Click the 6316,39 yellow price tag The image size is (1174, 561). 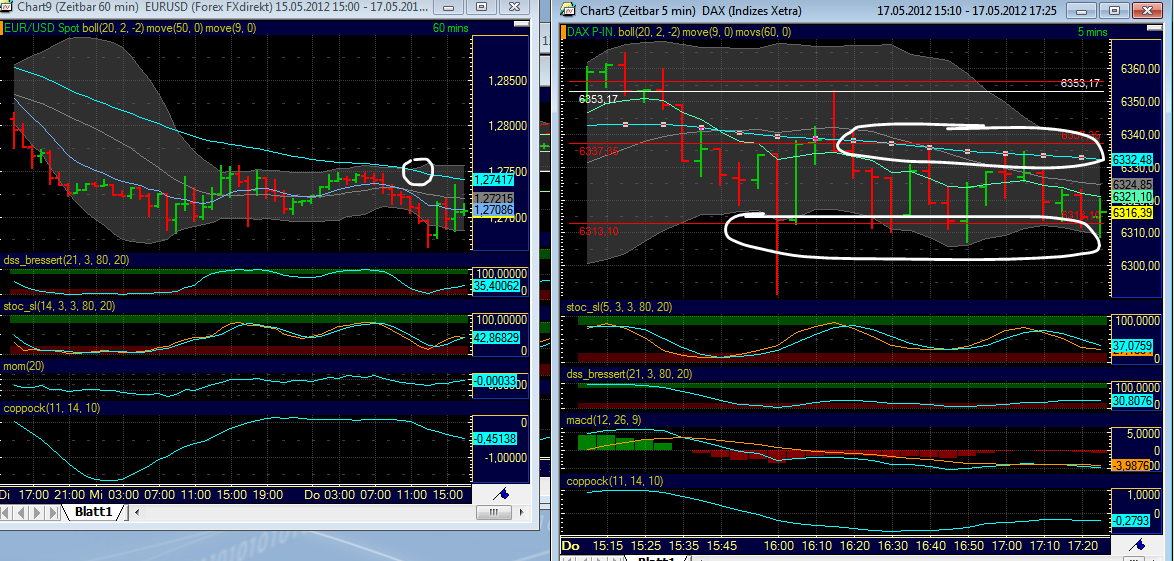1132,213
